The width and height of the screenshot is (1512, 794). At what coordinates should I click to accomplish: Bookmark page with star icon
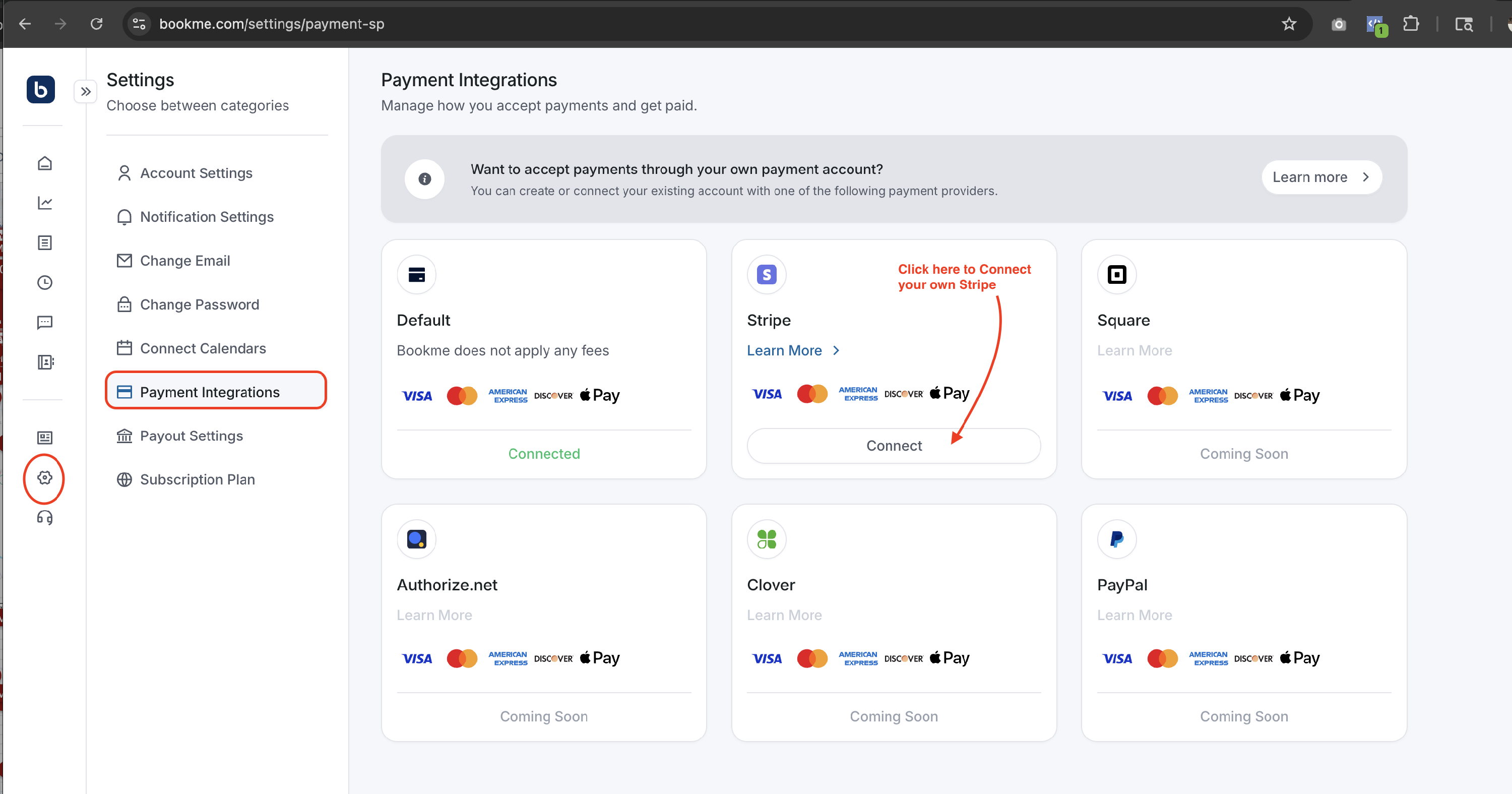click(1288, 24)
